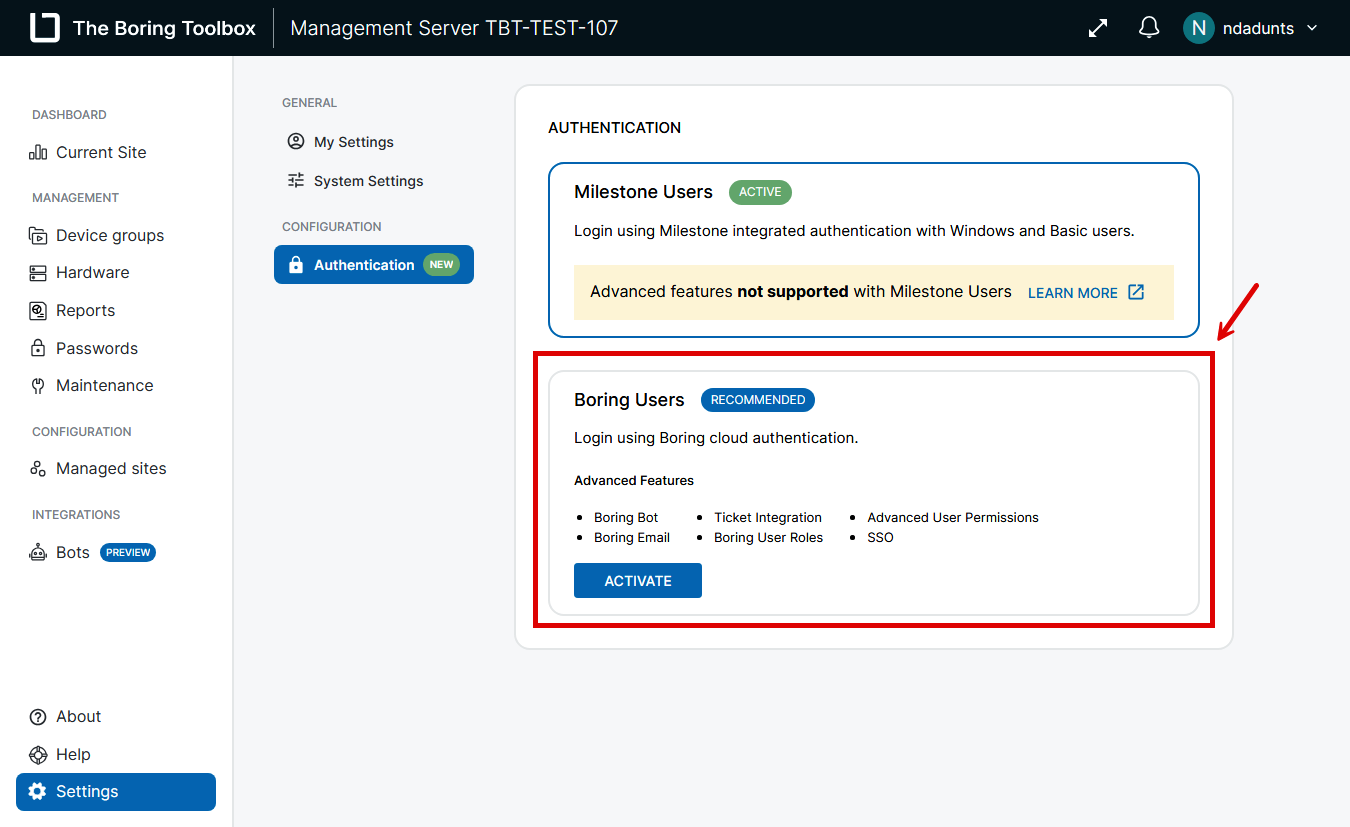Click the Passwords lock icon
Viewport: 1350px width, 827px height.
pos(38,348)
